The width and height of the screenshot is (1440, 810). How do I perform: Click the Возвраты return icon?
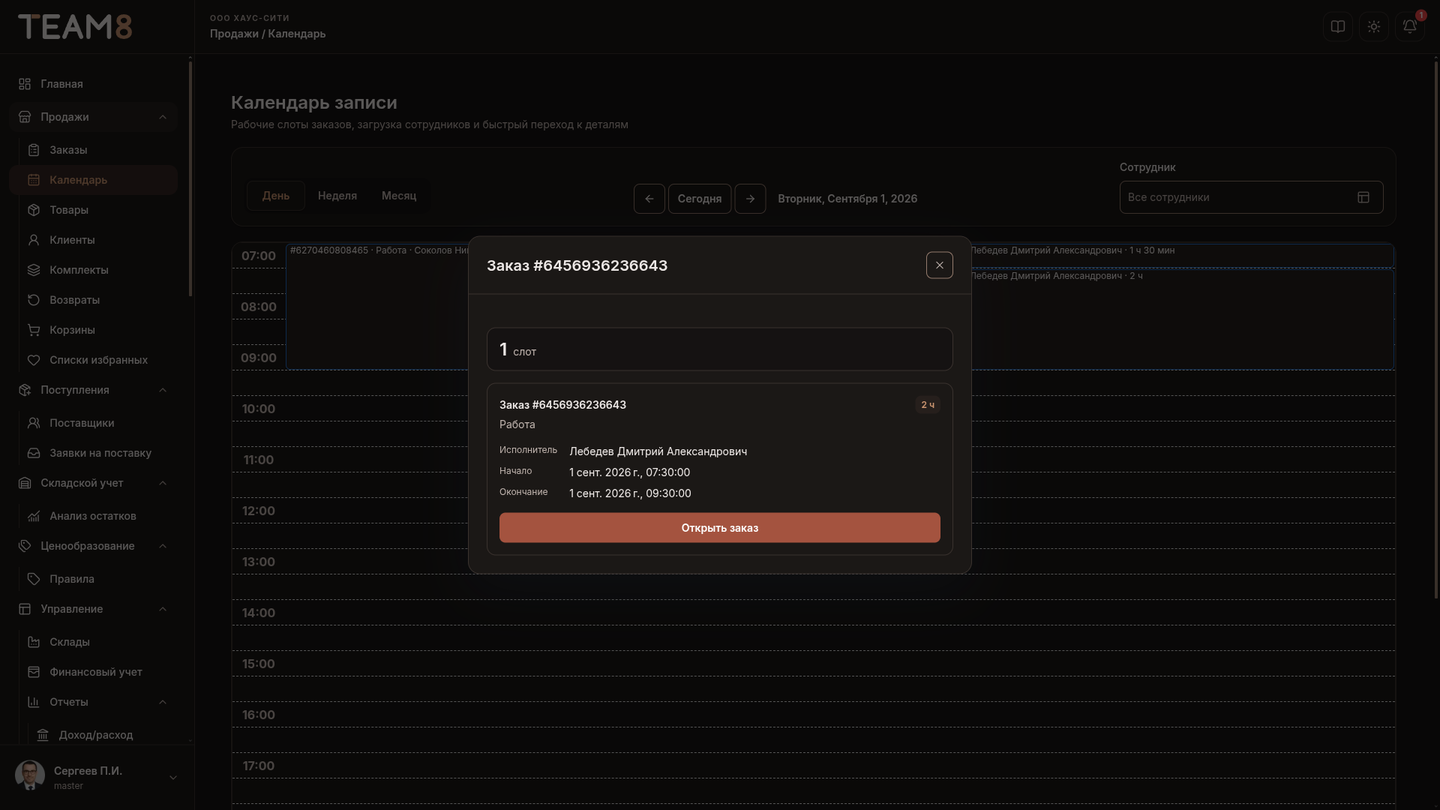point(34,300)
